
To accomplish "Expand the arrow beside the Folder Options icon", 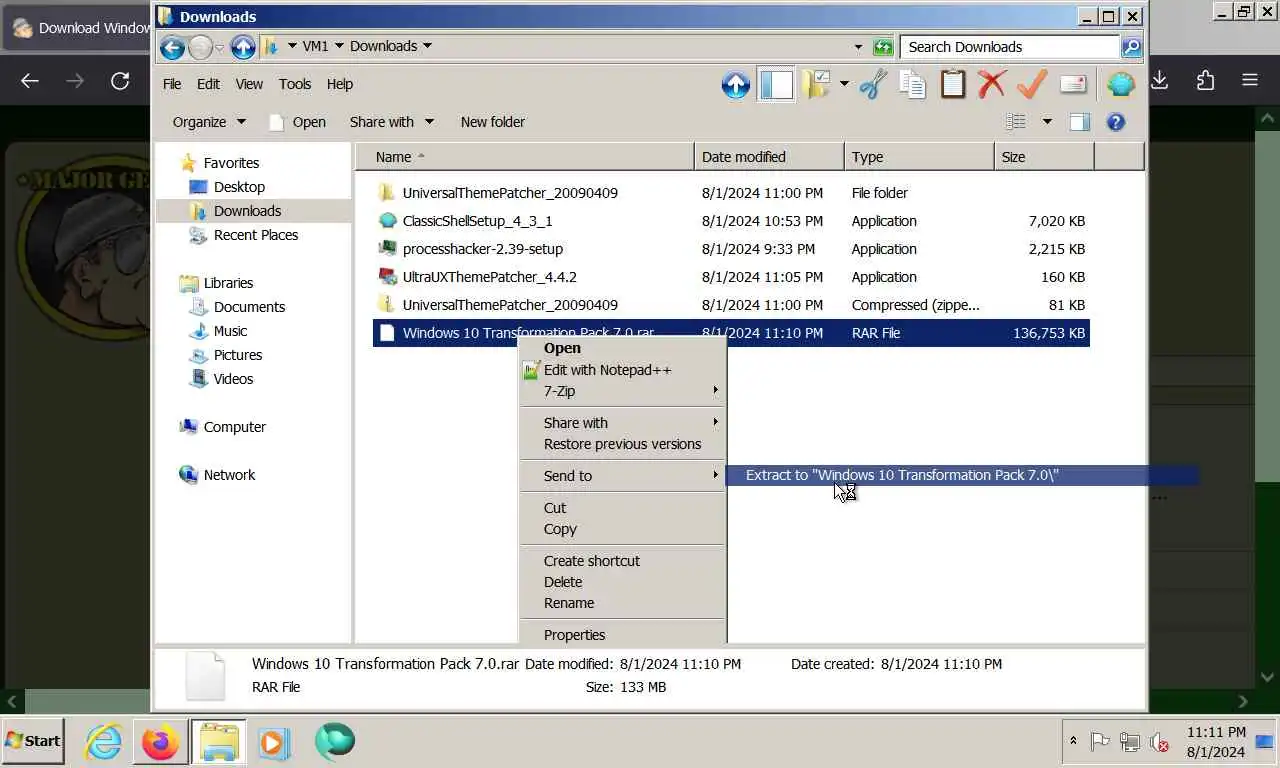I will tap(844, 85).
